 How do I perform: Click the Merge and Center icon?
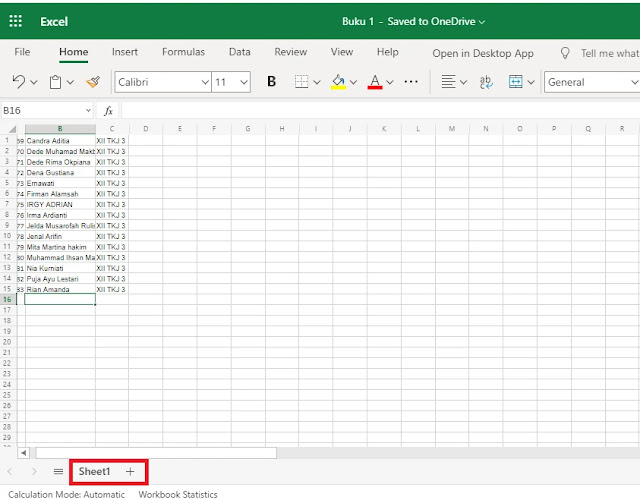pos(516,82)
